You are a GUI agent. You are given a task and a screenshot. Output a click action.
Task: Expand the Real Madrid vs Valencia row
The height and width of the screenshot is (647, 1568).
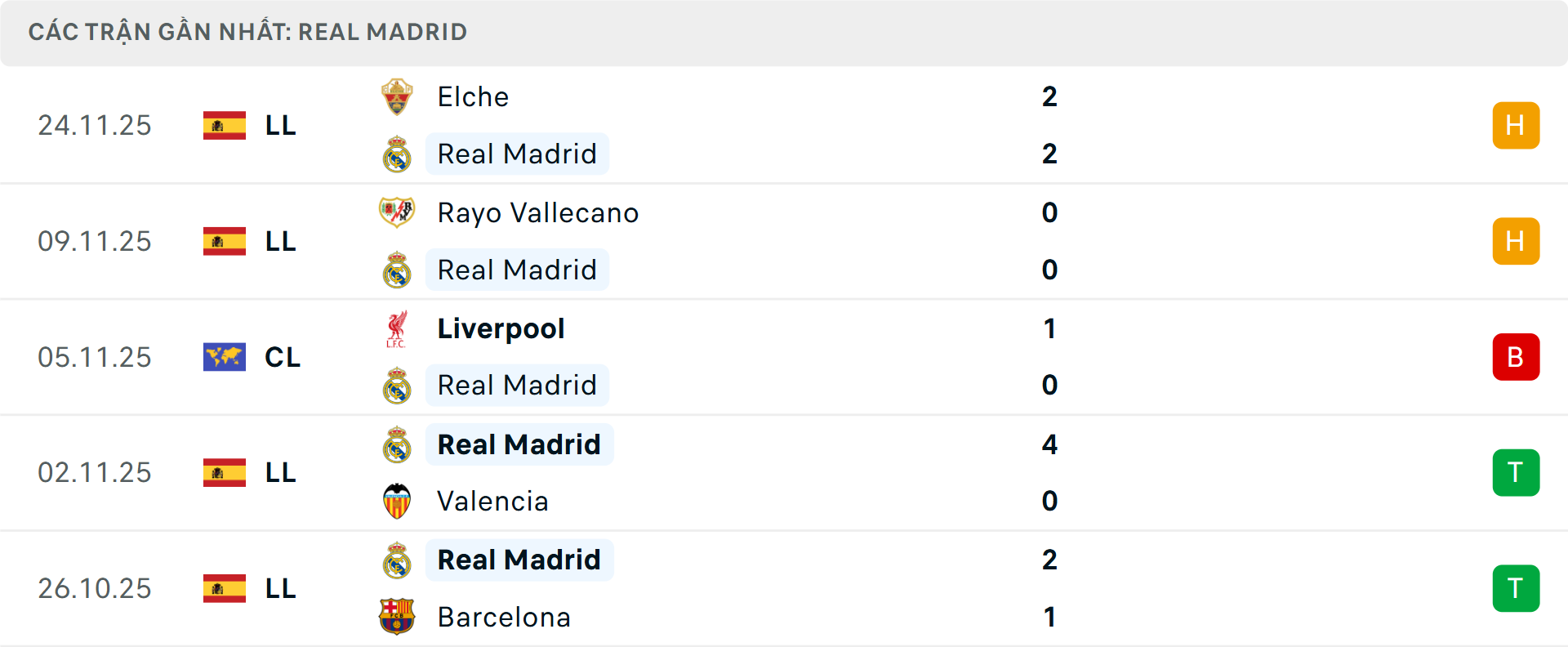tap(784, 472)
